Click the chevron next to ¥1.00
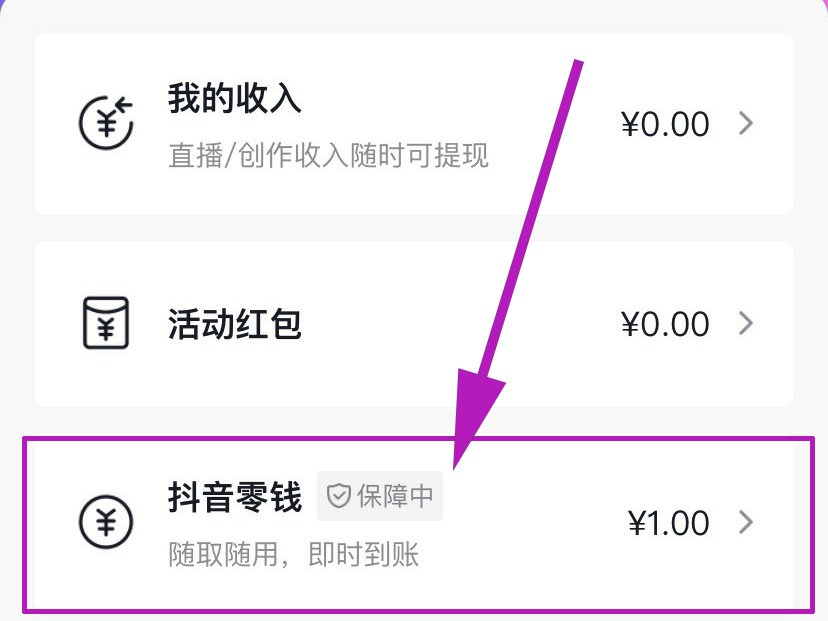Screen dimensions: 828x621 [746, 522]
